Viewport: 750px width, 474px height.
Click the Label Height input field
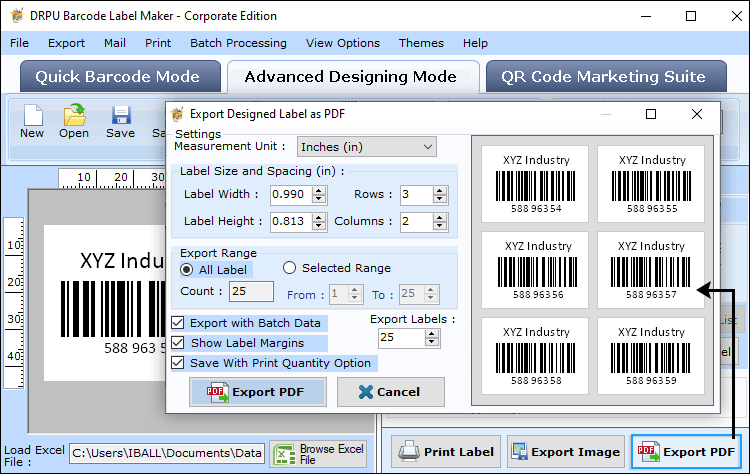point(291,221)
